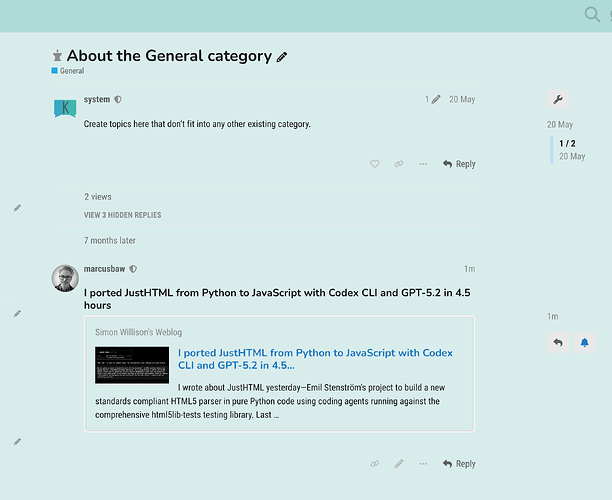Copy link to system post

click(399, 164)
